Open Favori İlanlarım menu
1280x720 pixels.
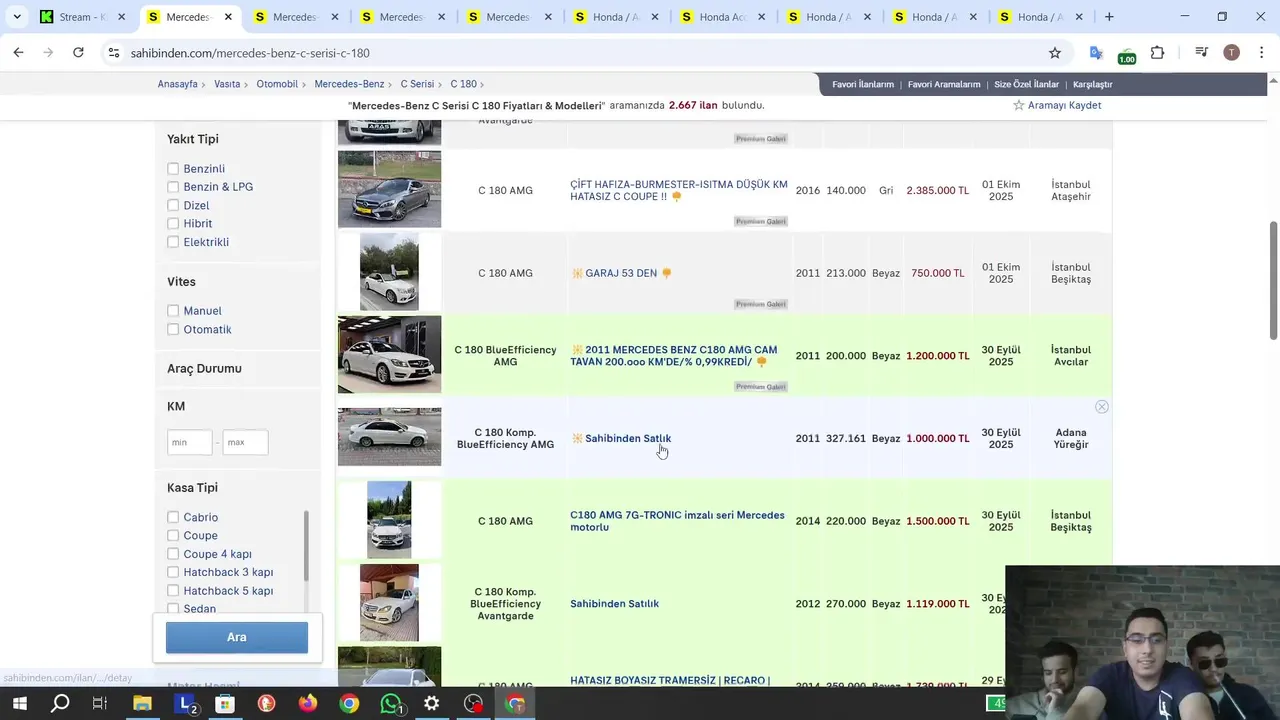(x=863, y=84)
